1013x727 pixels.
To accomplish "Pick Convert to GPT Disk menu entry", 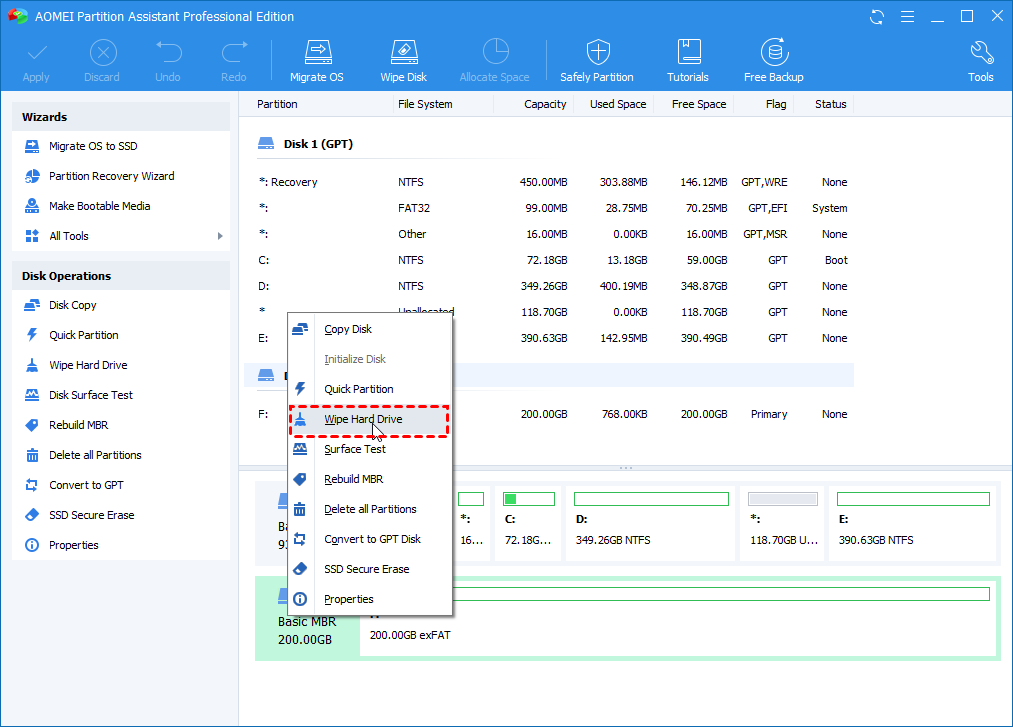I will [372, 540].
